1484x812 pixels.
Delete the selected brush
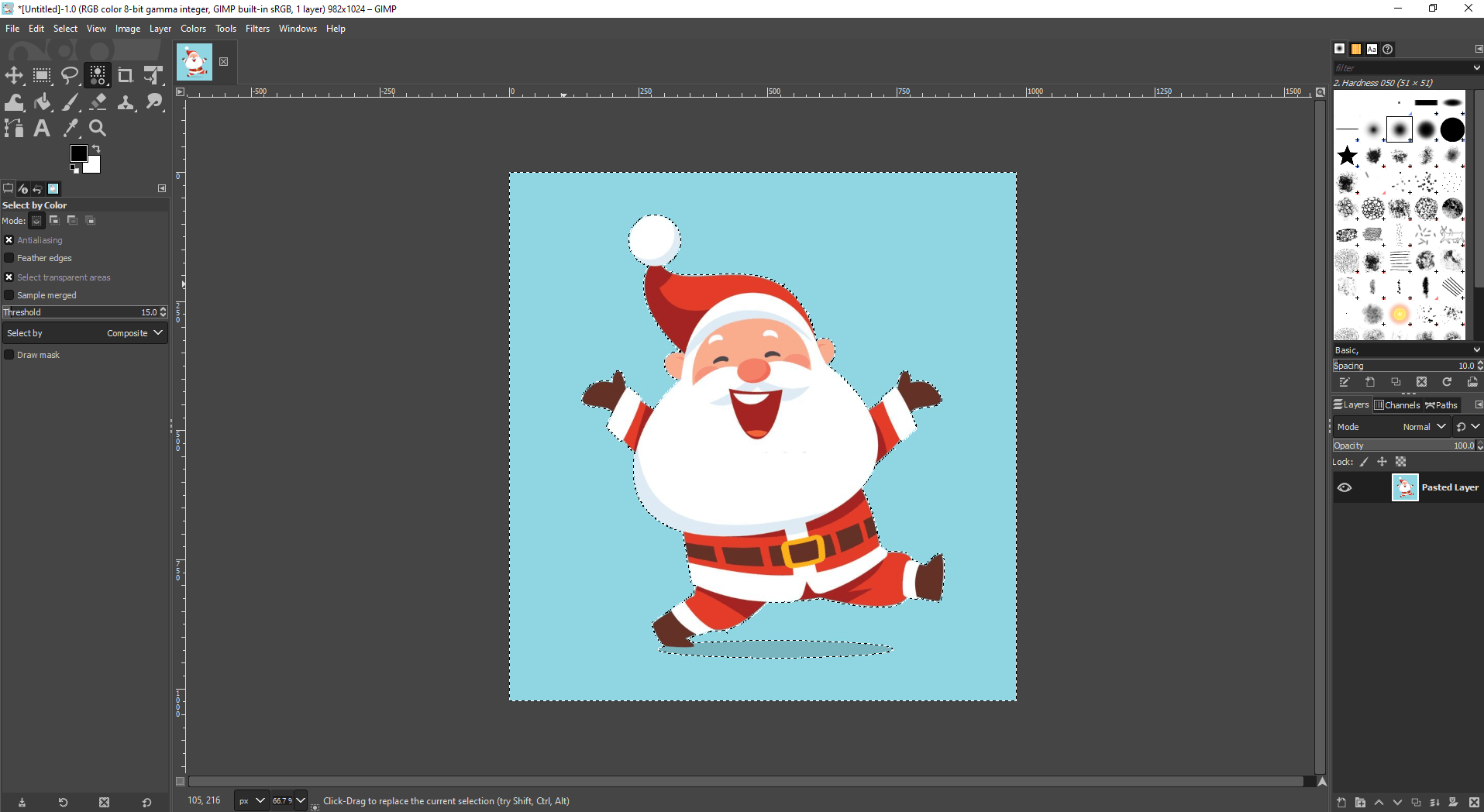pyautogui.click(x=1421, y=382)
